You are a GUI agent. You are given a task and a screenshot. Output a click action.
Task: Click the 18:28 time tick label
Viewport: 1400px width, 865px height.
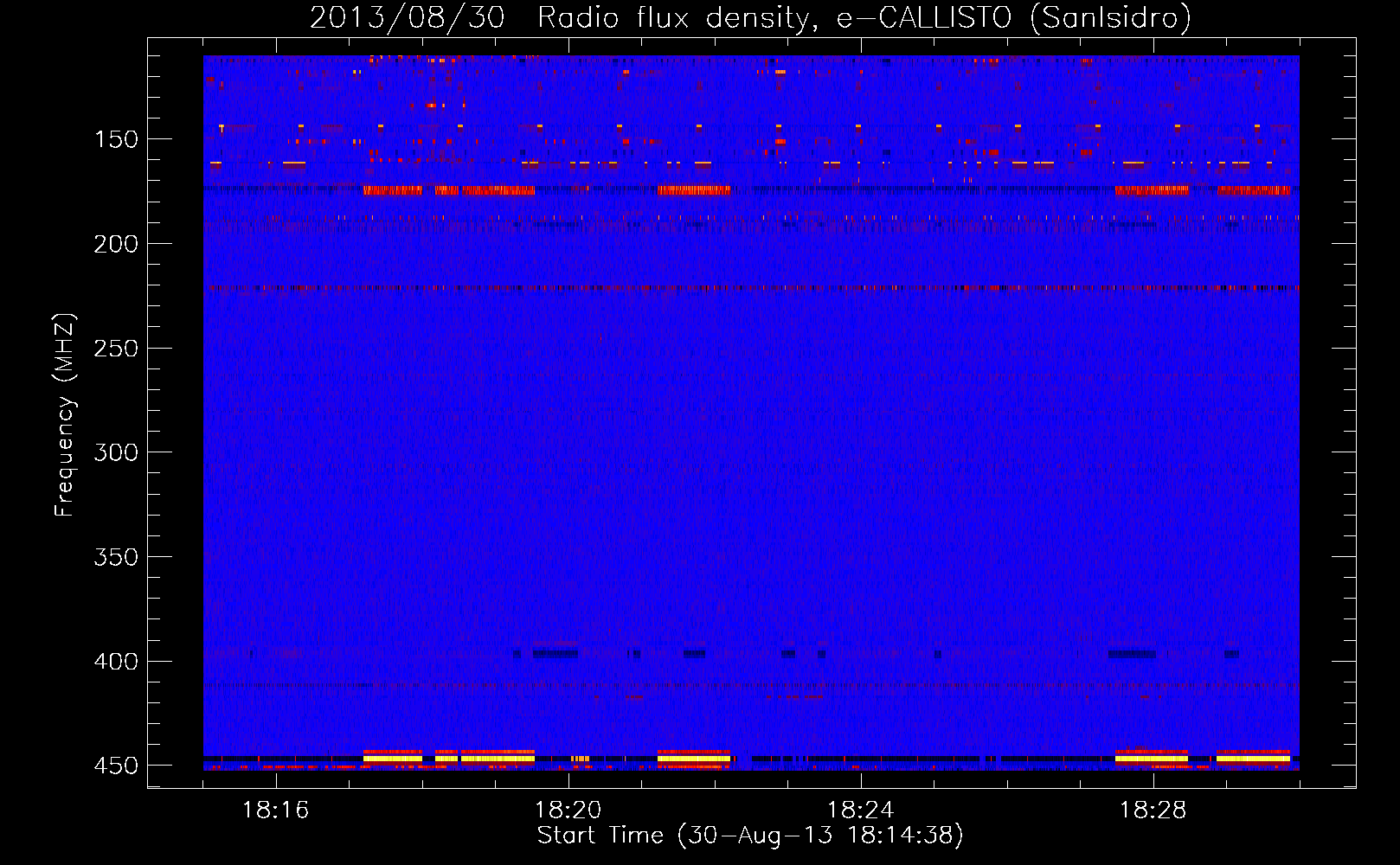(1153, 811)
